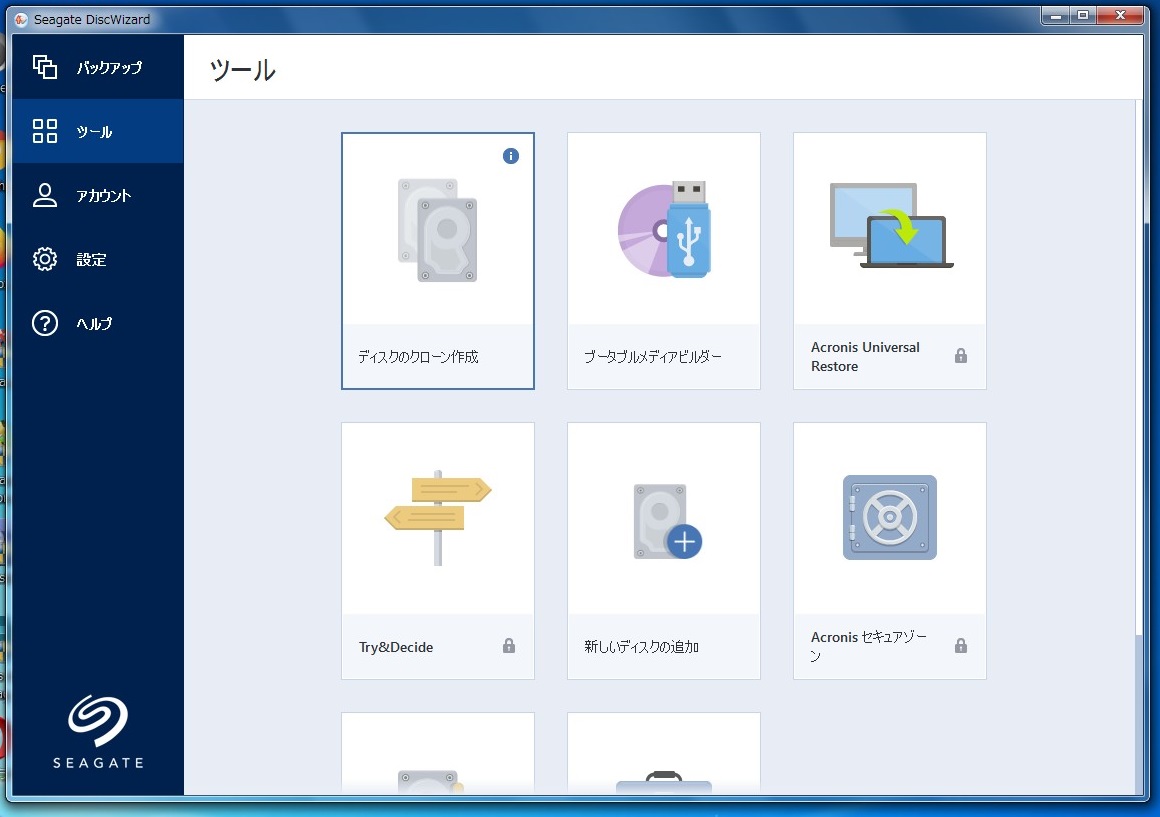Switch to ツール in the sidebar
The image size is (1160, 817).
click(98, 131)
